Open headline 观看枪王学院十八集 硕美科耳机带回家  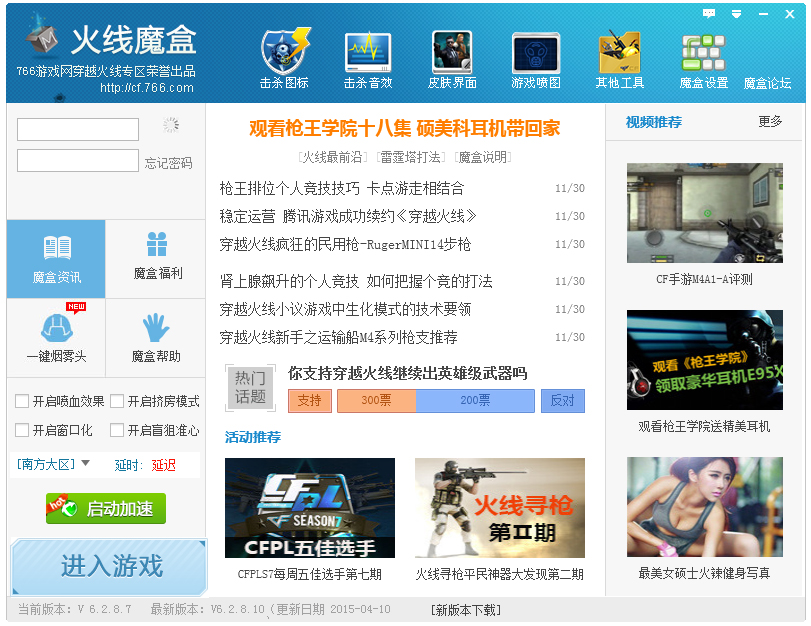404,128
